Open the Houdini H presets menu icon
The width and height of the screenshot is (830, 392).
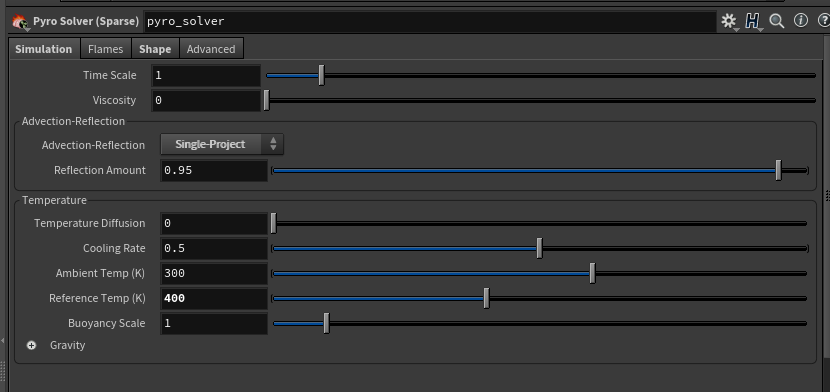point(753,21)
